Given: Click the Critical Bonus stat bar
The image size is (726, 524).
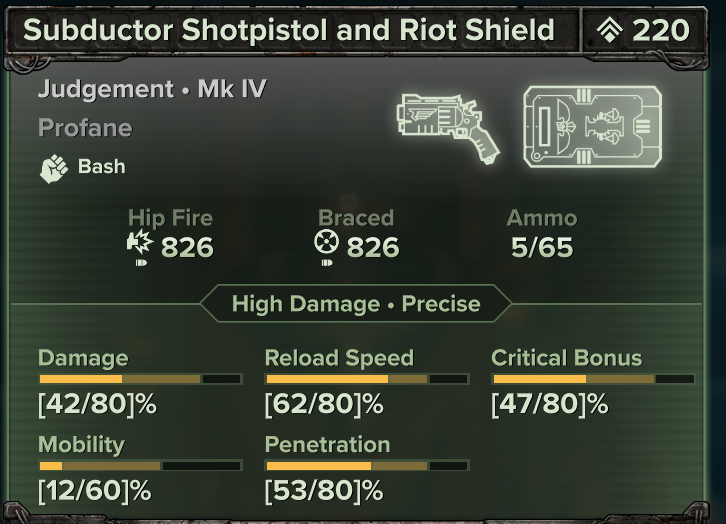Looking at the screenshot, I should 593,379.
